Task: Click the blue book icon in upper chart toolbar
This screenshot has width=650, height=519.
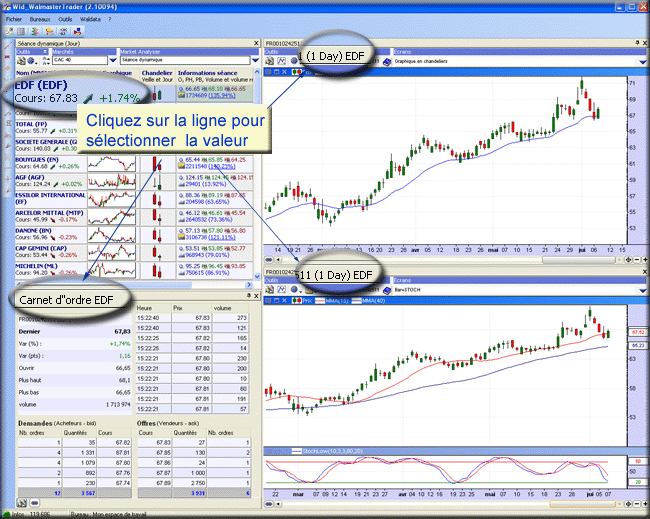Action: pyautogui.click(x=387, y=61)
